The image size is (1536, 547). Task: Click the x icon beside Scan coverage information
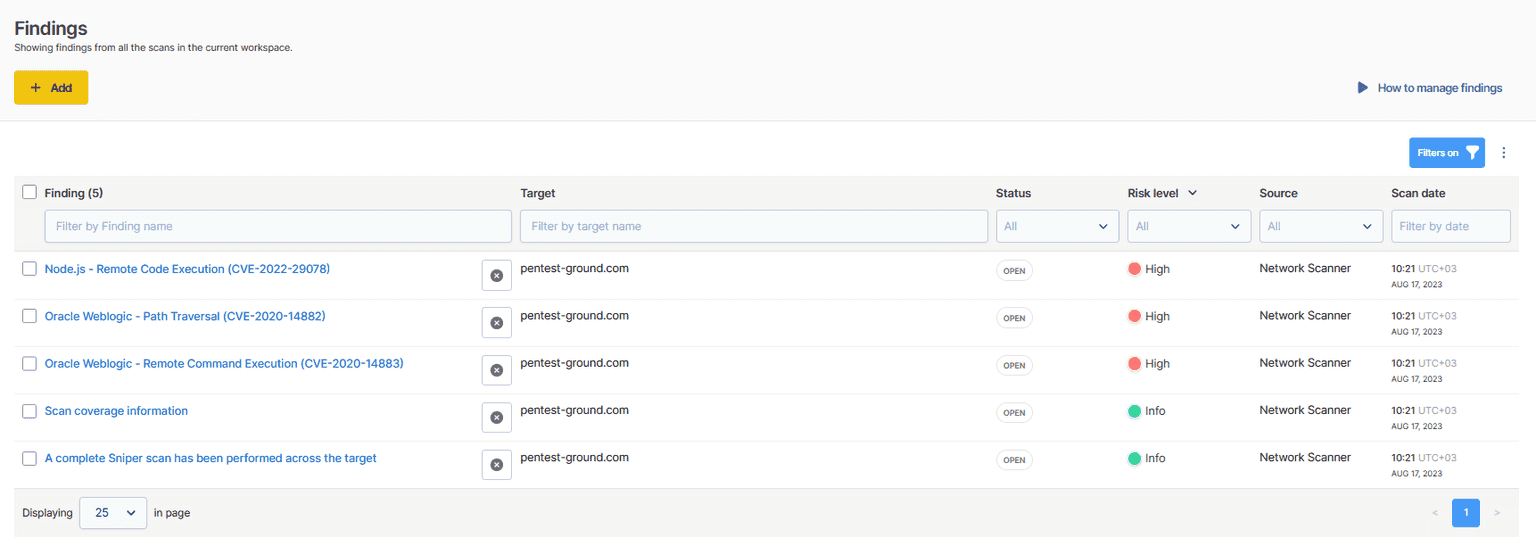pos(496,417)
